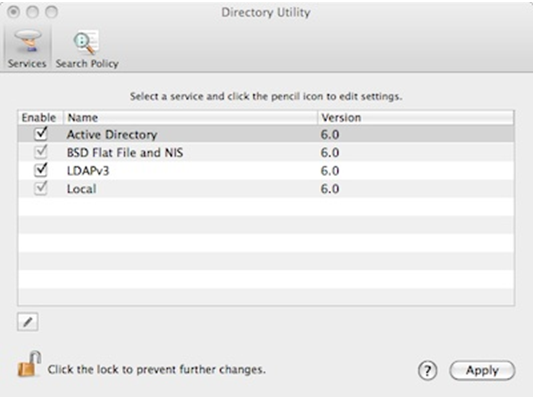Open help with the question mark button

click(x=427, y=370)
